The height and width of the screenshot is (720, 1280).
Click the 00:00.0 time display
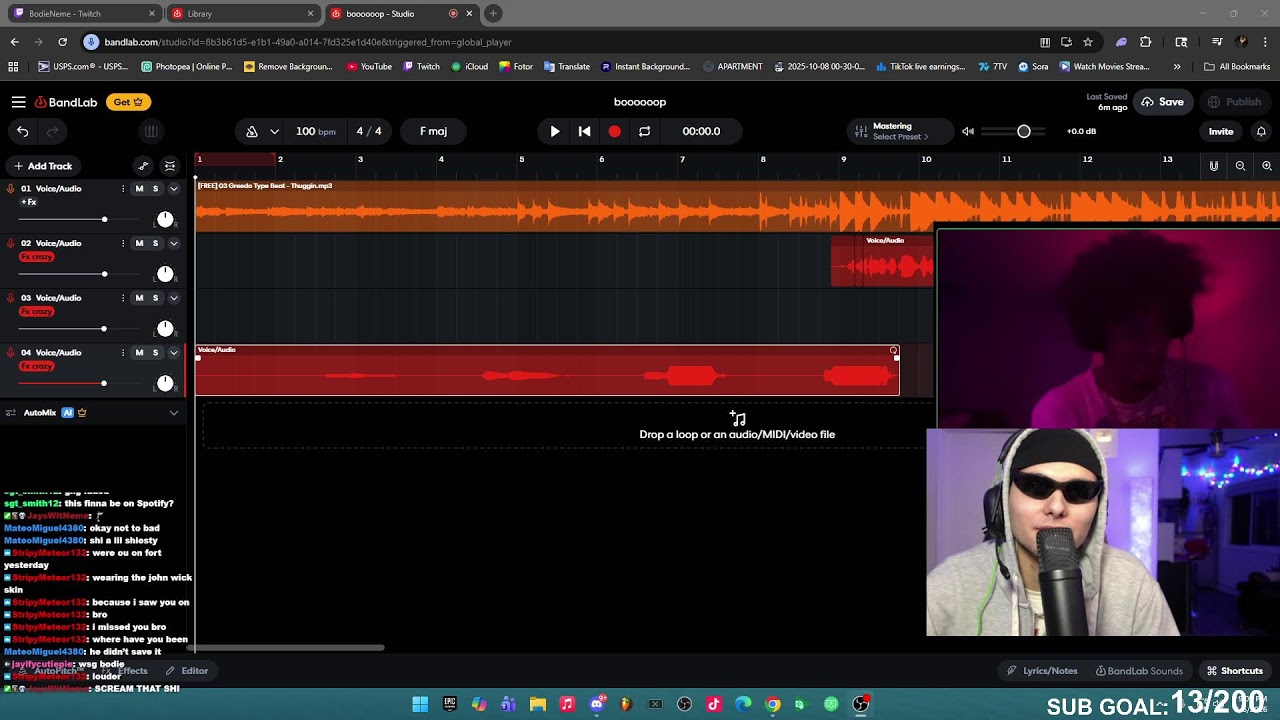(701, 131)
